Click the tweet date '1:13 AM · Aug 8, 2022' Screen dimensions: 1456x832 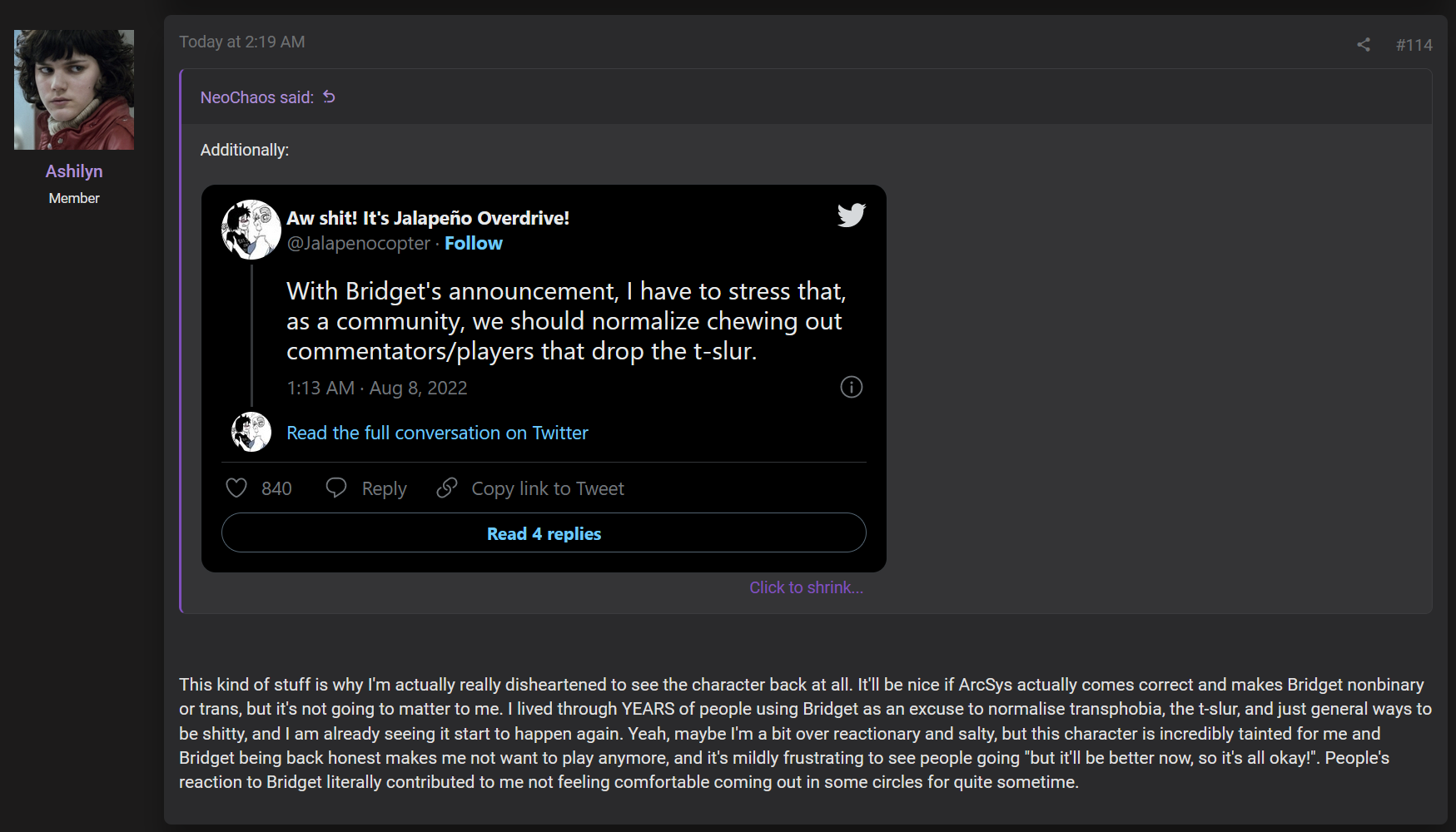coord(377,388)
